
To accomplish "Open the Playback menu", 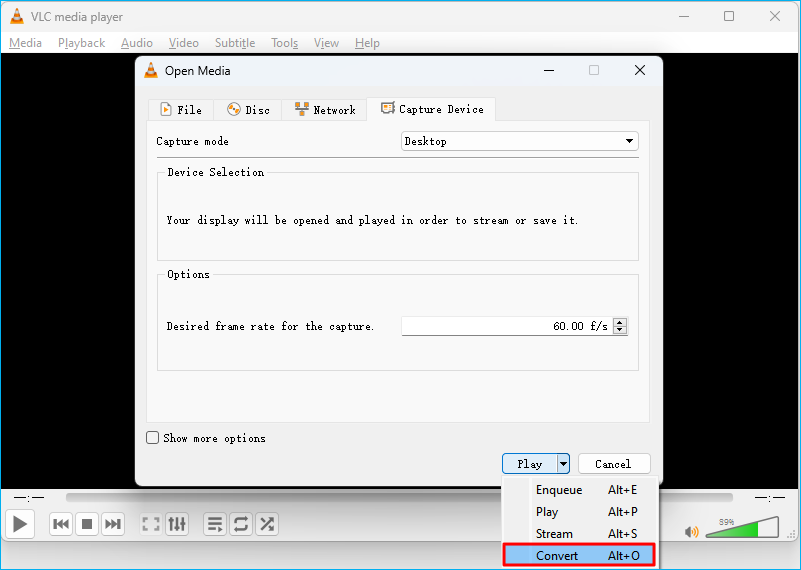I will 82,43.
